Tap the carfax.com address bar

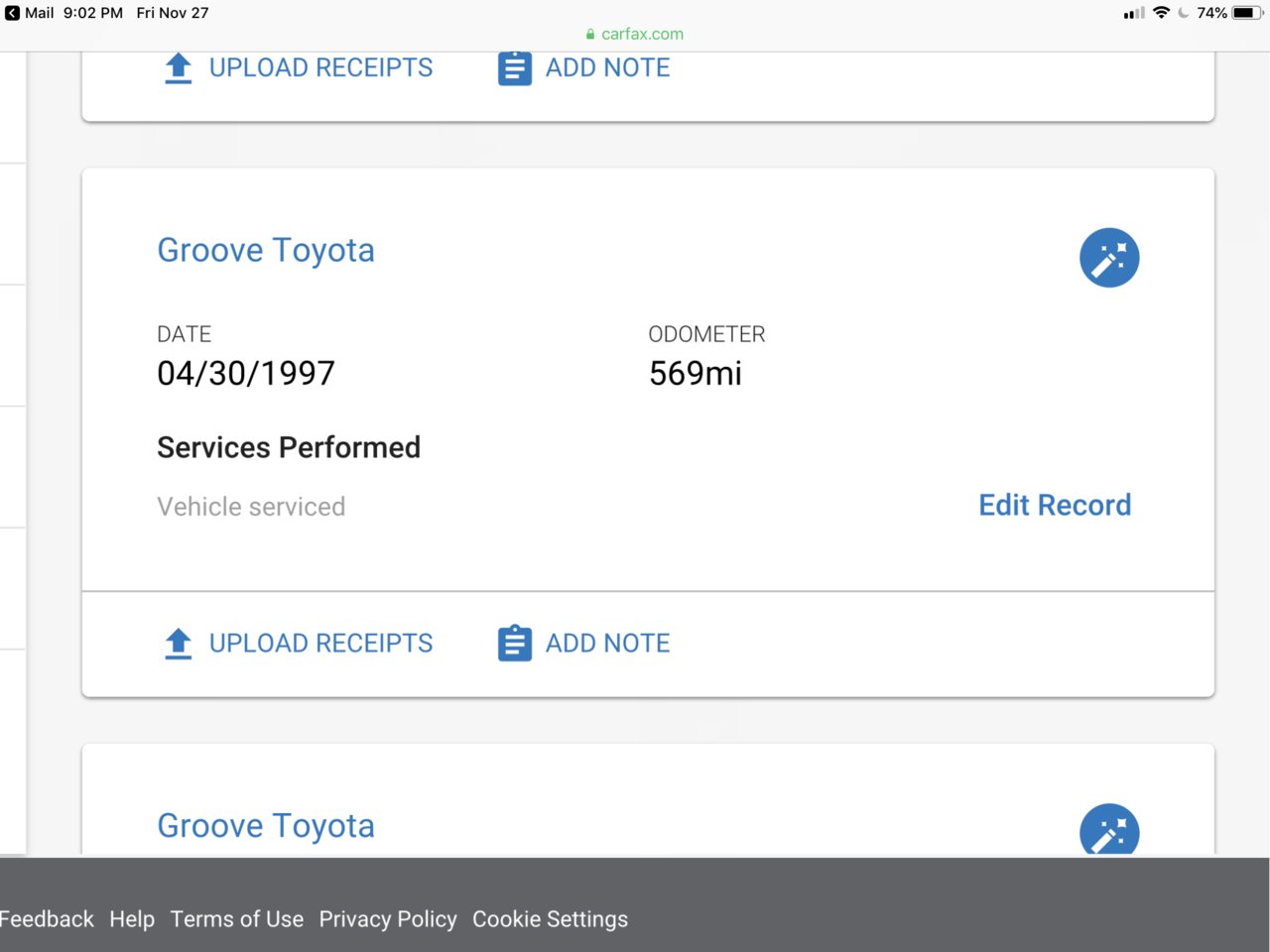[x=635, y=34]
